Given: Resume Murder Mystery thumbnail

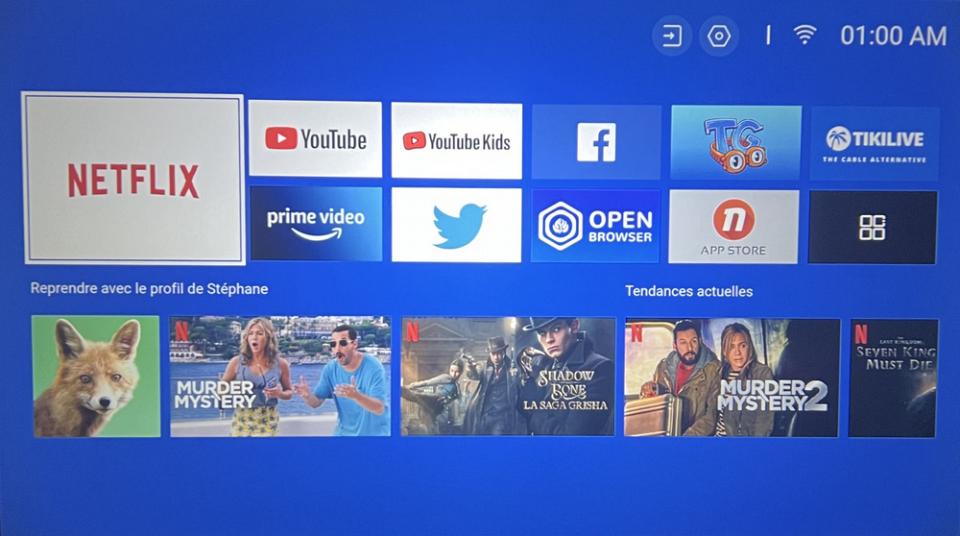Looking at the screenshot, I should coord(280,376).
